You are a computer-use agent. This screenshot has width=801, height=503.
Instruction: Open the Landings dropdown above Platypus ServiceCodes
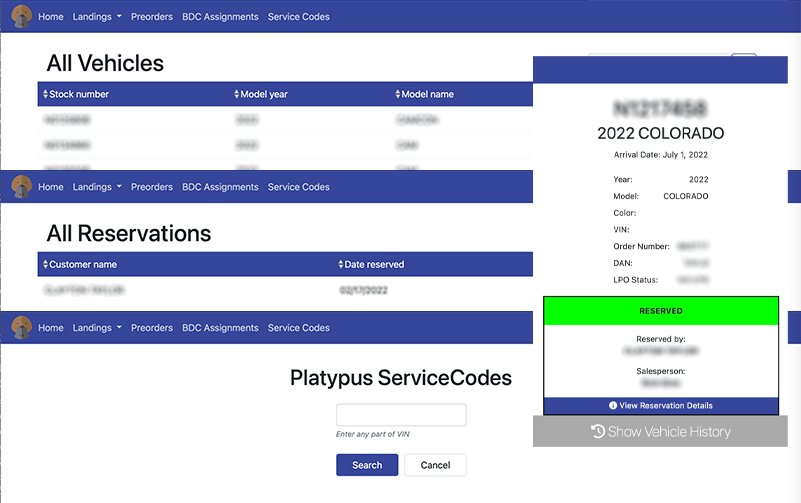[x=97, y=328]
